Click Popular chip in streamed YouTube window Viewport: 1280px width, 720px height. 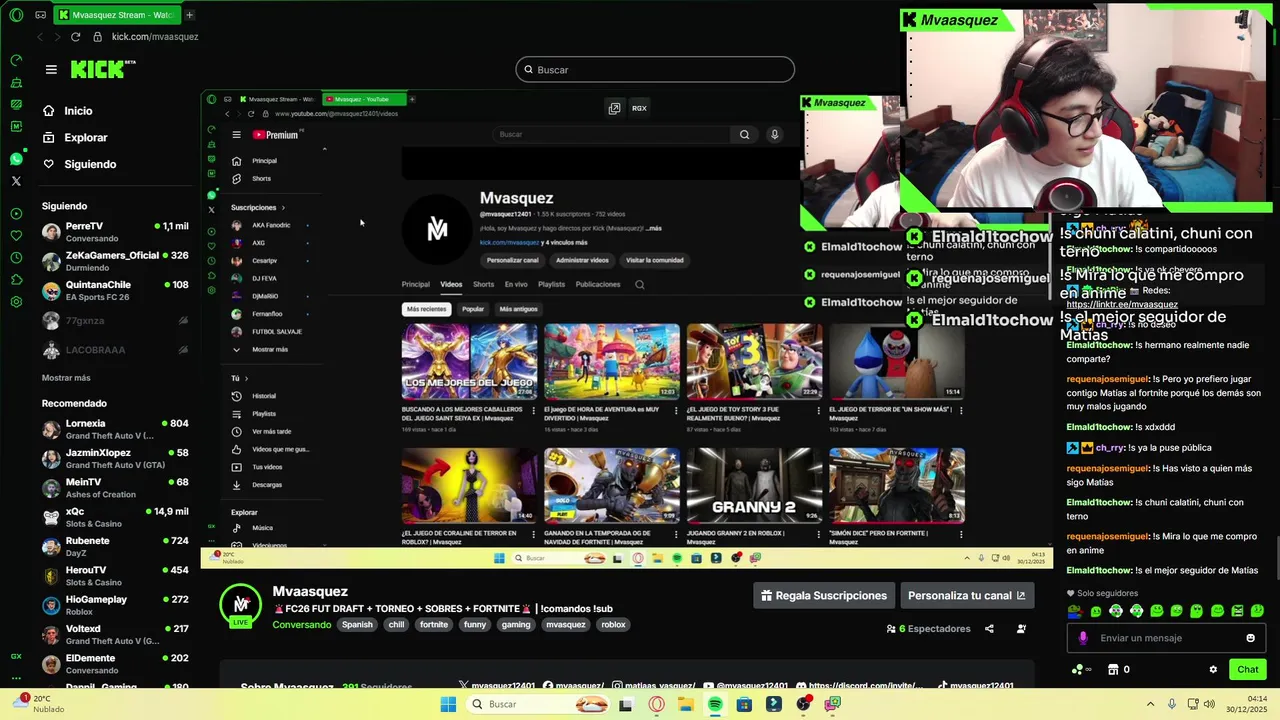[x=473, y=309]
